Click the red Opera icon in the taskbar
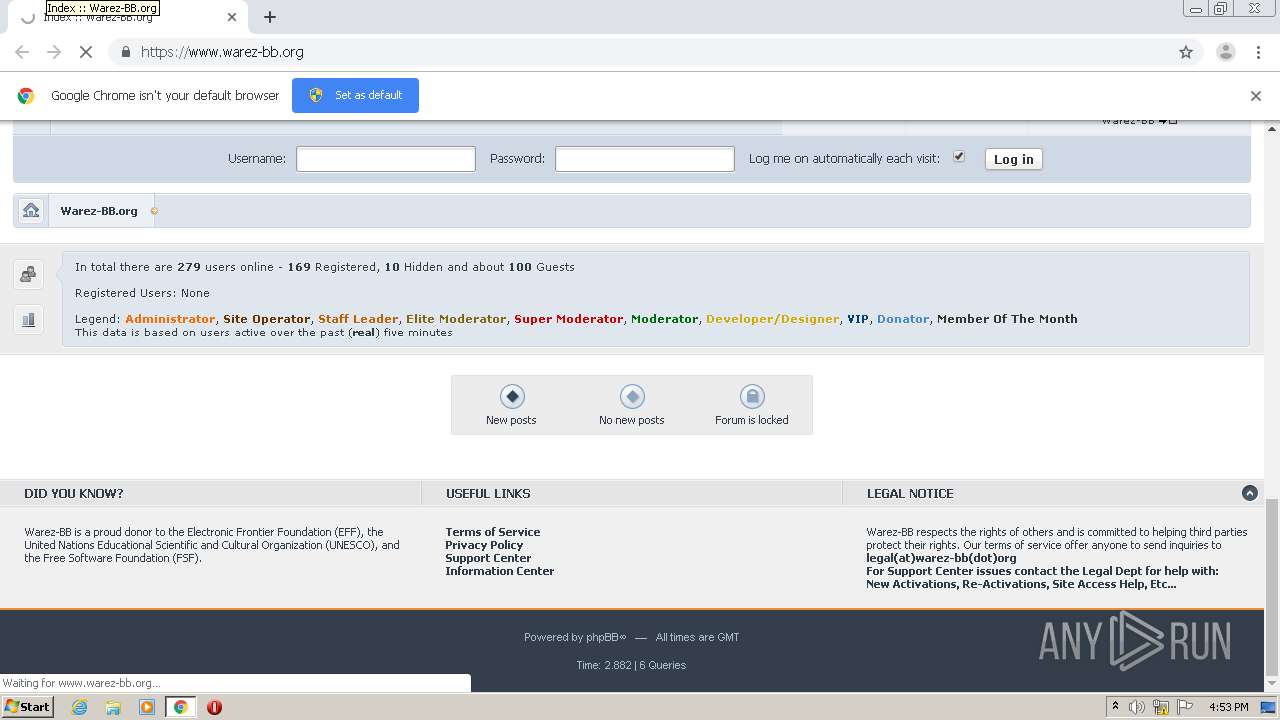 214,707
